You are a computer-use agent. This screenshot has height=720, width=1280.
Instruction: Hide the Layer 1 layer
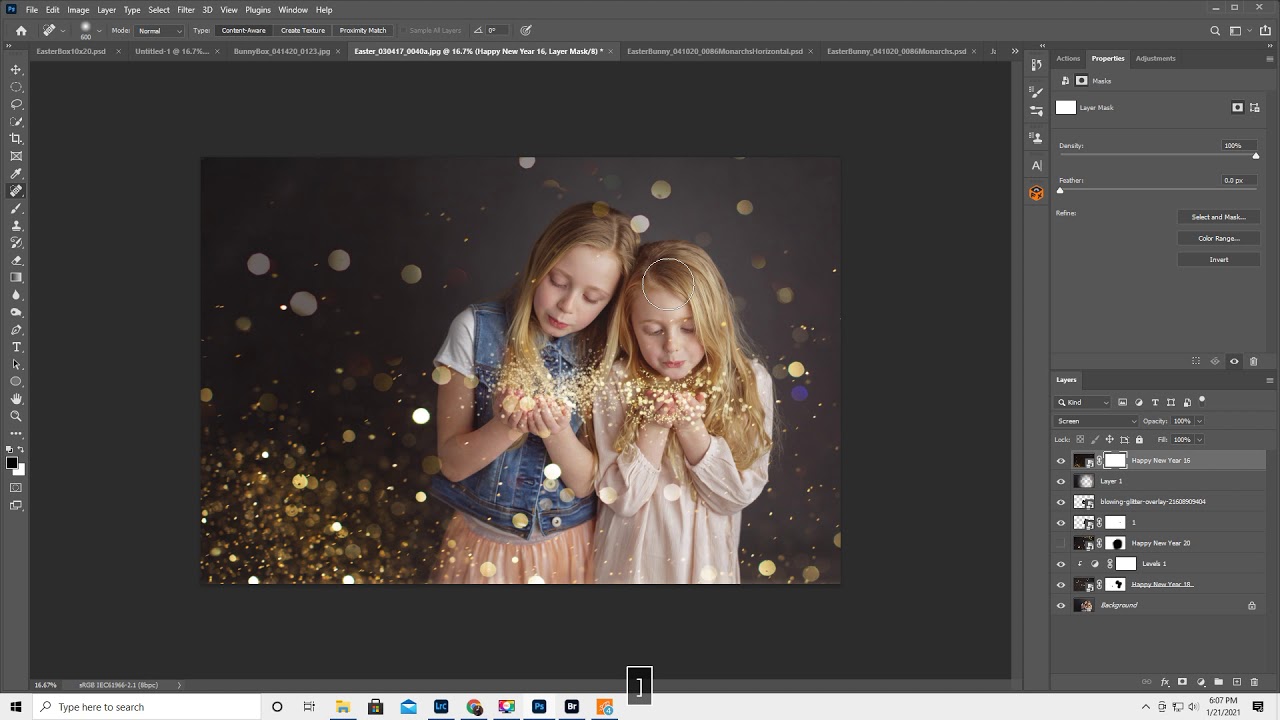tap(1061, 481)
